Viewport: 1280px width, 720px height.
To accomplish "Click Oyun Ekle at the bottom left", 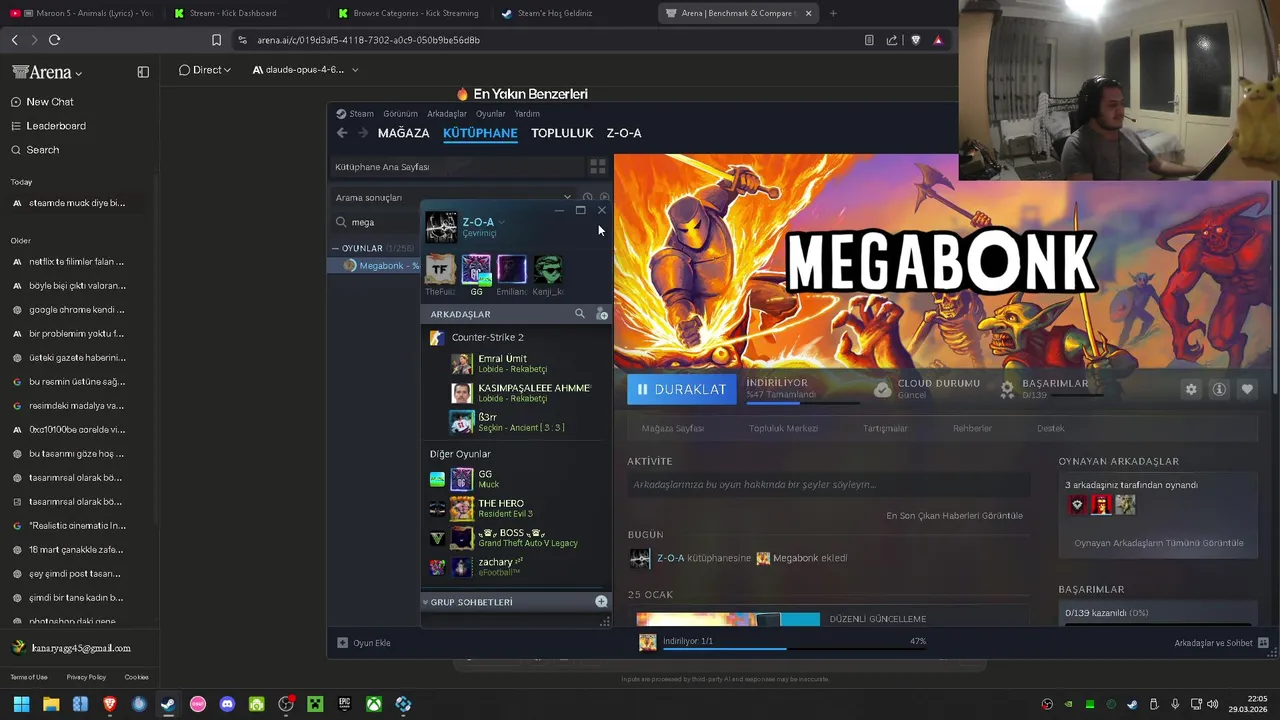I will tap(364, 643).
